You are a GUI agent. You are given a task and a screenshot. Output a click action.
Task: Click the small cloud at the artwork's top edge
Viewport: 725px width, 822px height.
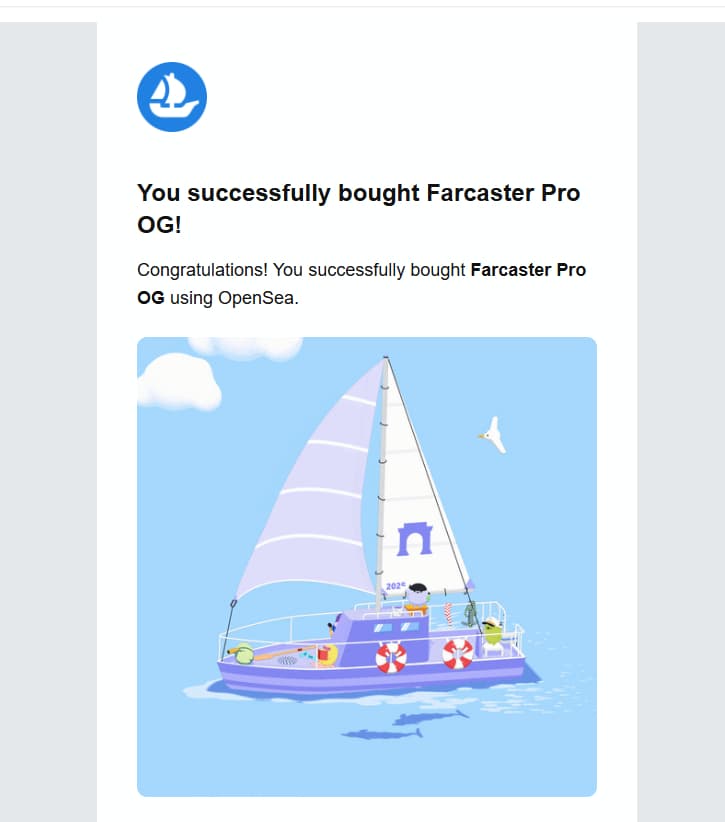(245, 346)
